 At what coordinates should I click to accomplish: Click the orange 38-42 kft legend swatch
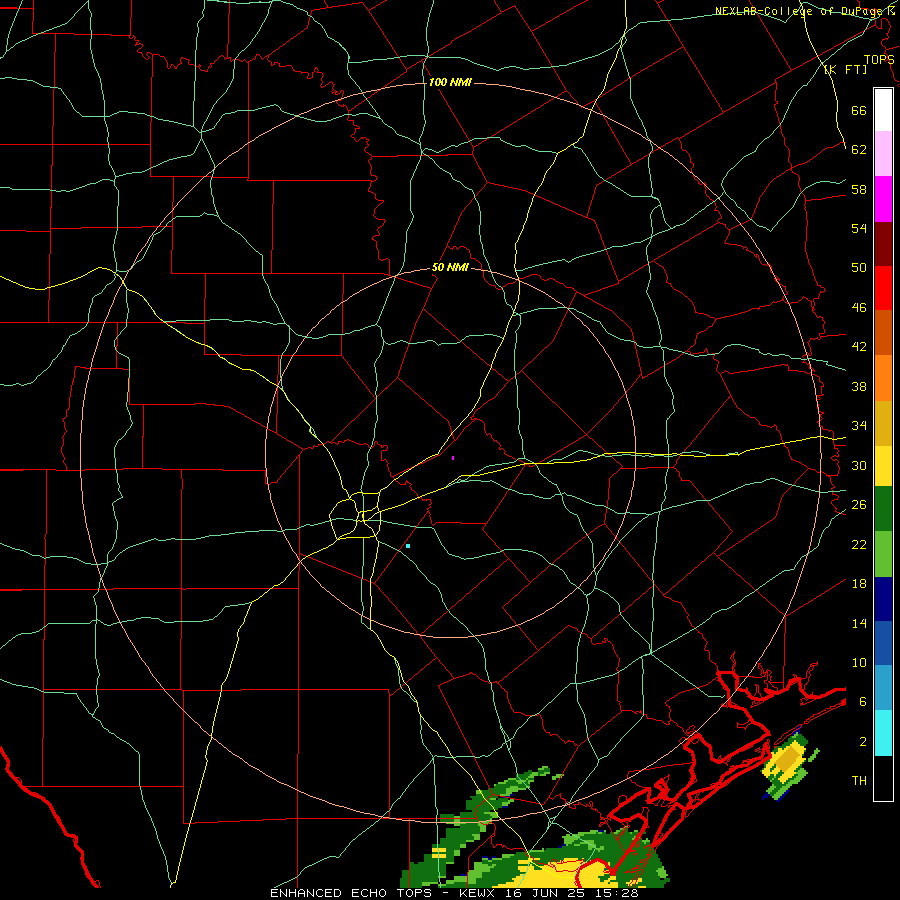[x=883, y=378]
